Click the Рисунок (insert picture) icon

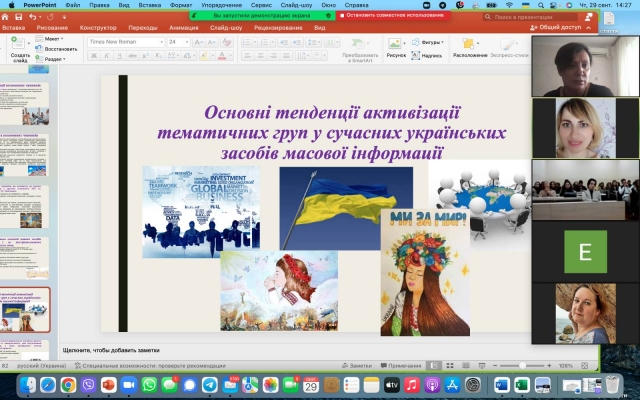tap(395, 43)
